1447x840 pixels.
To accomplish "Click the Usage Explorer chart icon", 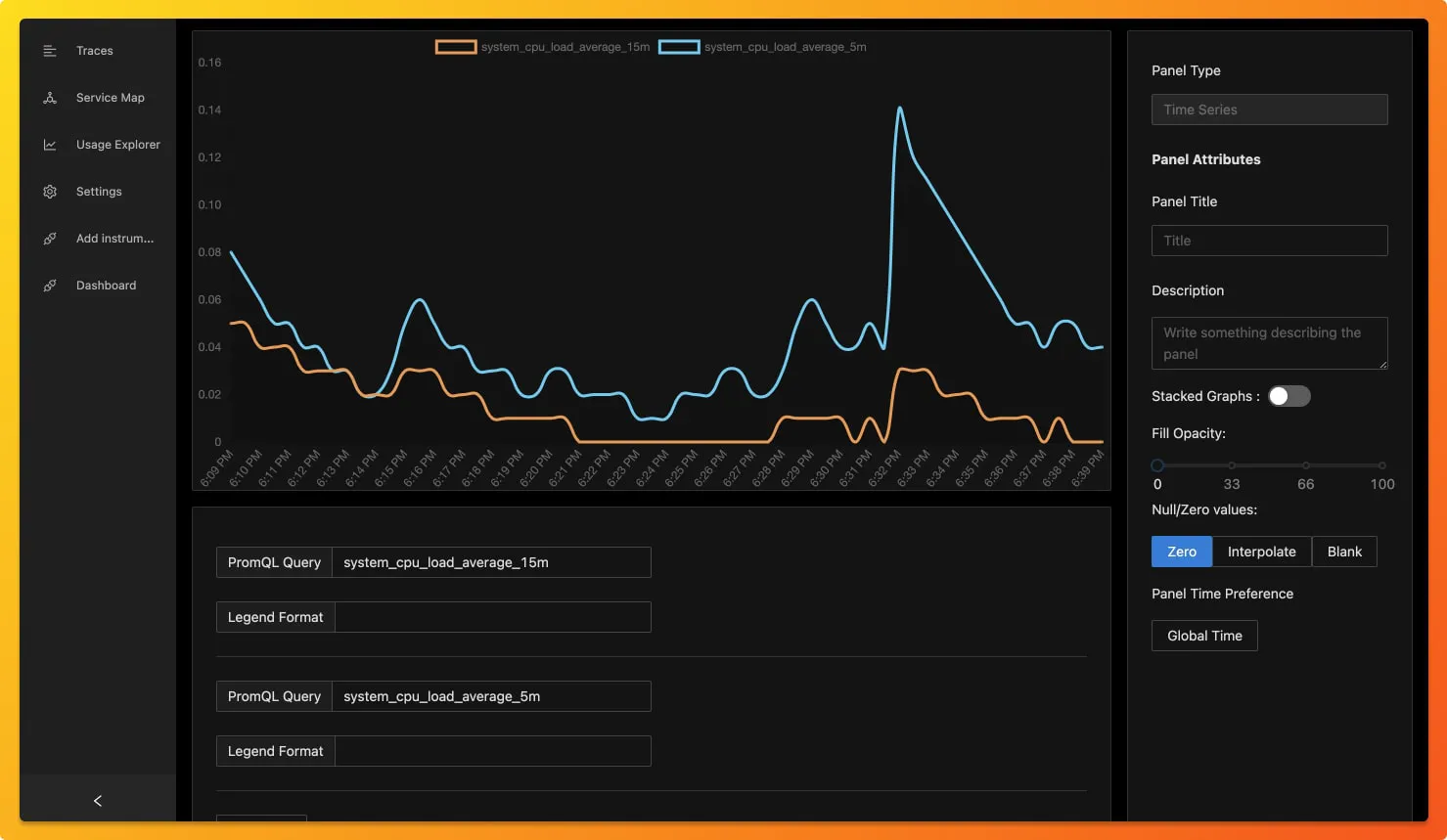I will [50, 145].
